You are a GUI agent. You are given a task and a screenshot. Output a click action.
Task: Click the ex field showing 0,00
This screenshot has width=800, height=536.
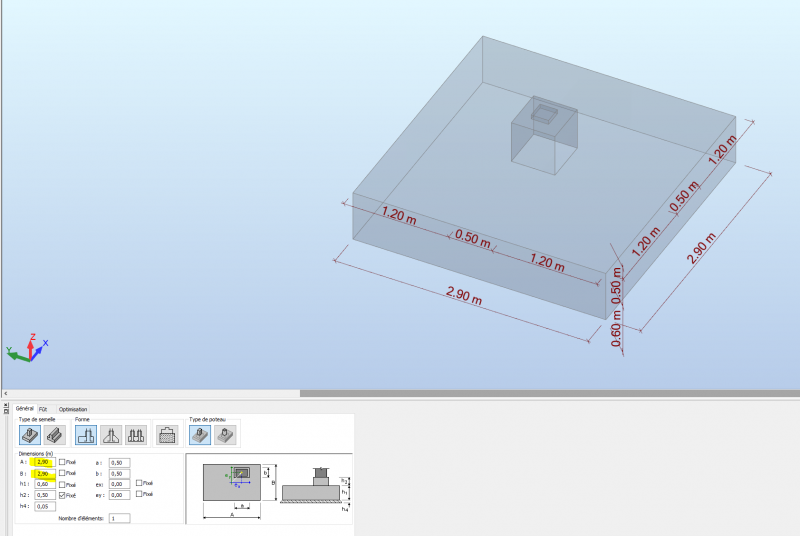(119, 484)
